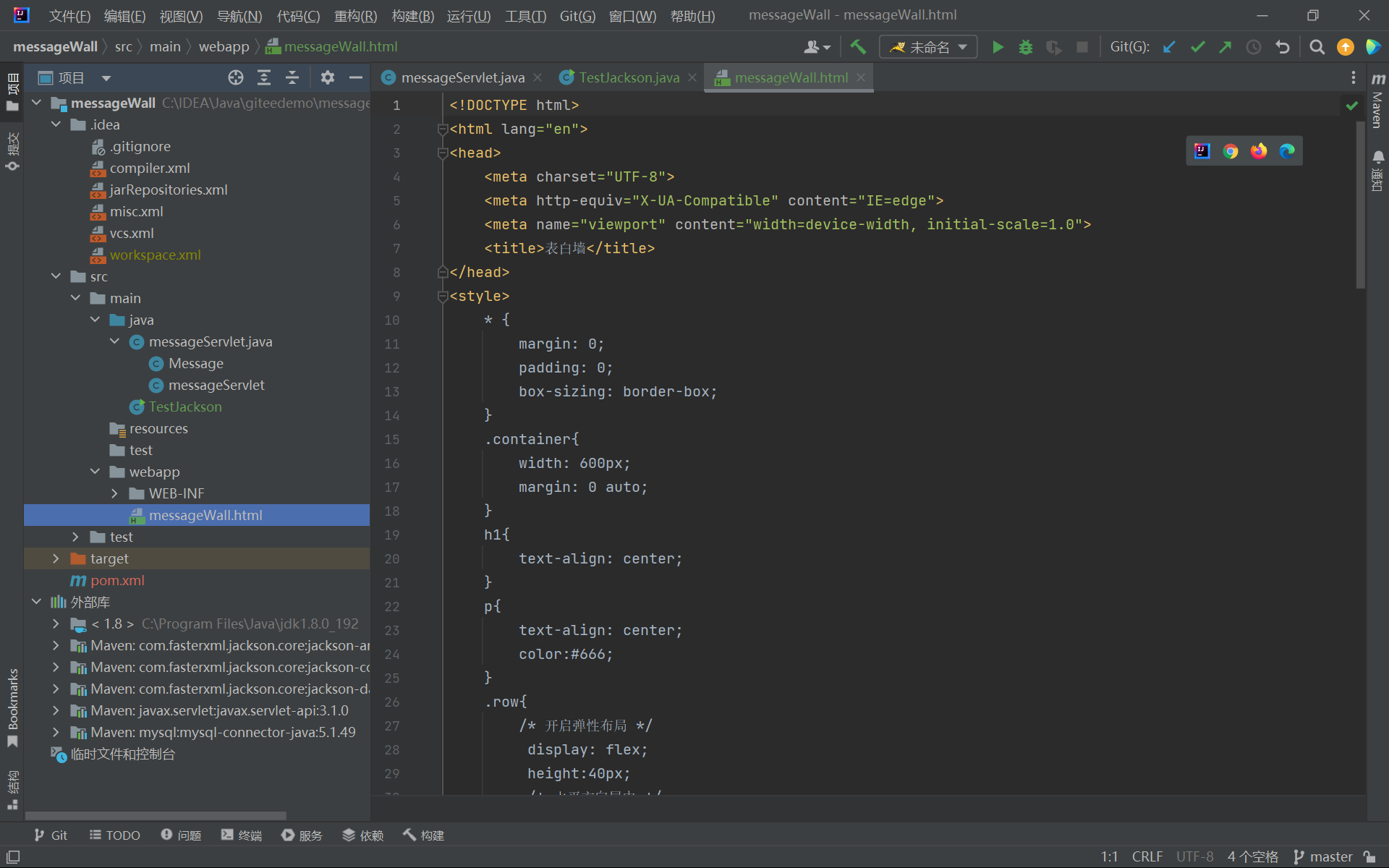
Task: Open the notifications bell panel
Action: coord(1378,171)
